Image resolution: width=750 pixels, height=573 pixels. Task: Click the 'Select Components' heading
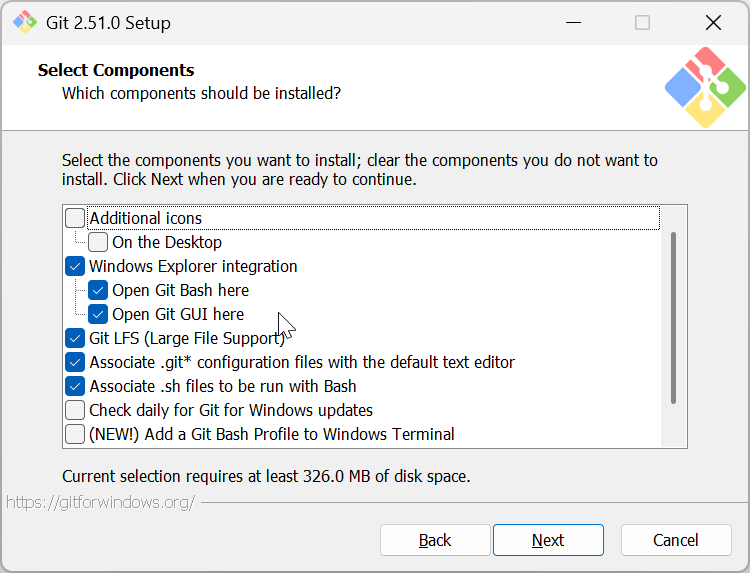click(x=116, y=70)
